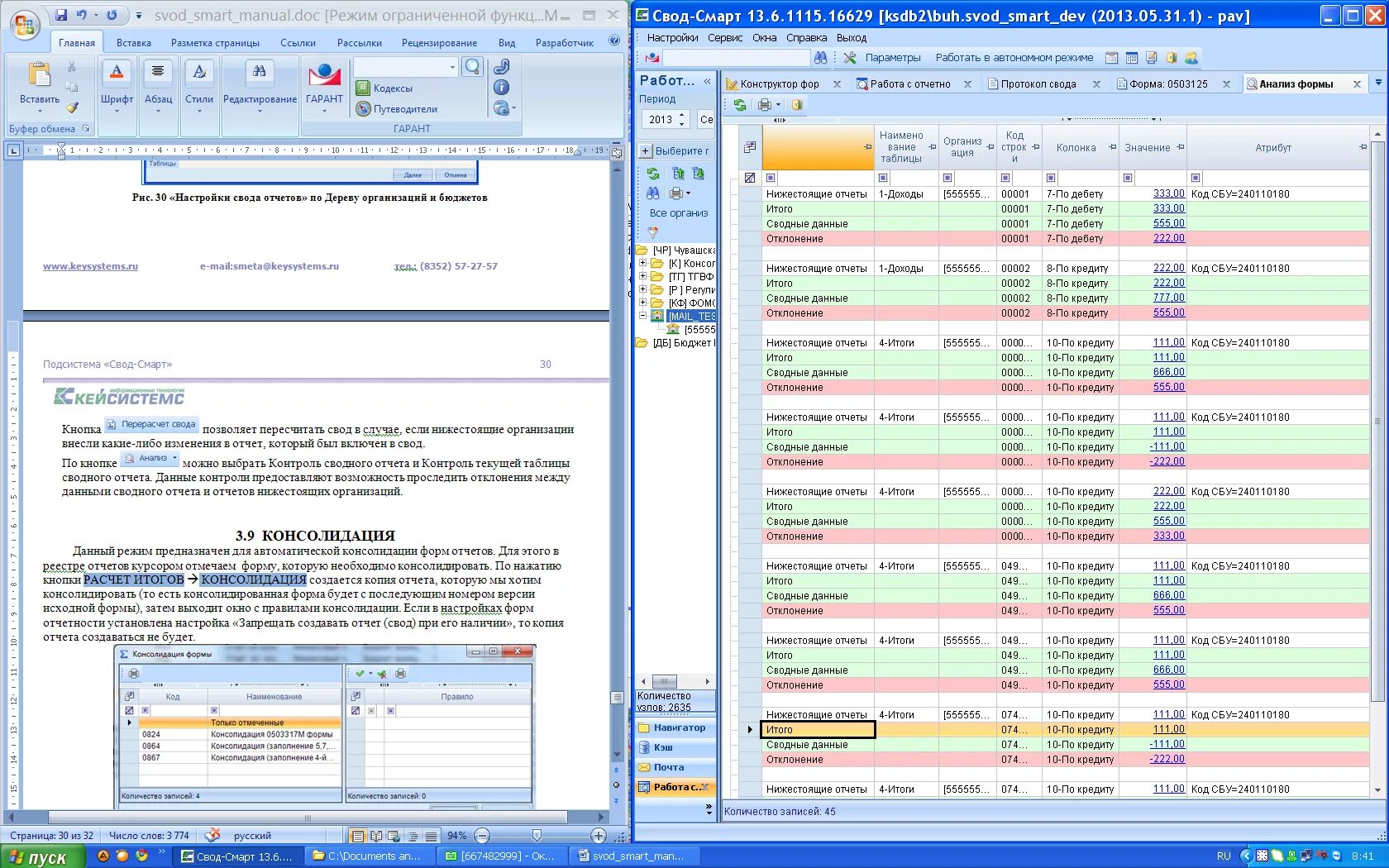Increase the Период year 2013 stepper
The height and width of the screenshot is (868, 1389).
point(682,116)
